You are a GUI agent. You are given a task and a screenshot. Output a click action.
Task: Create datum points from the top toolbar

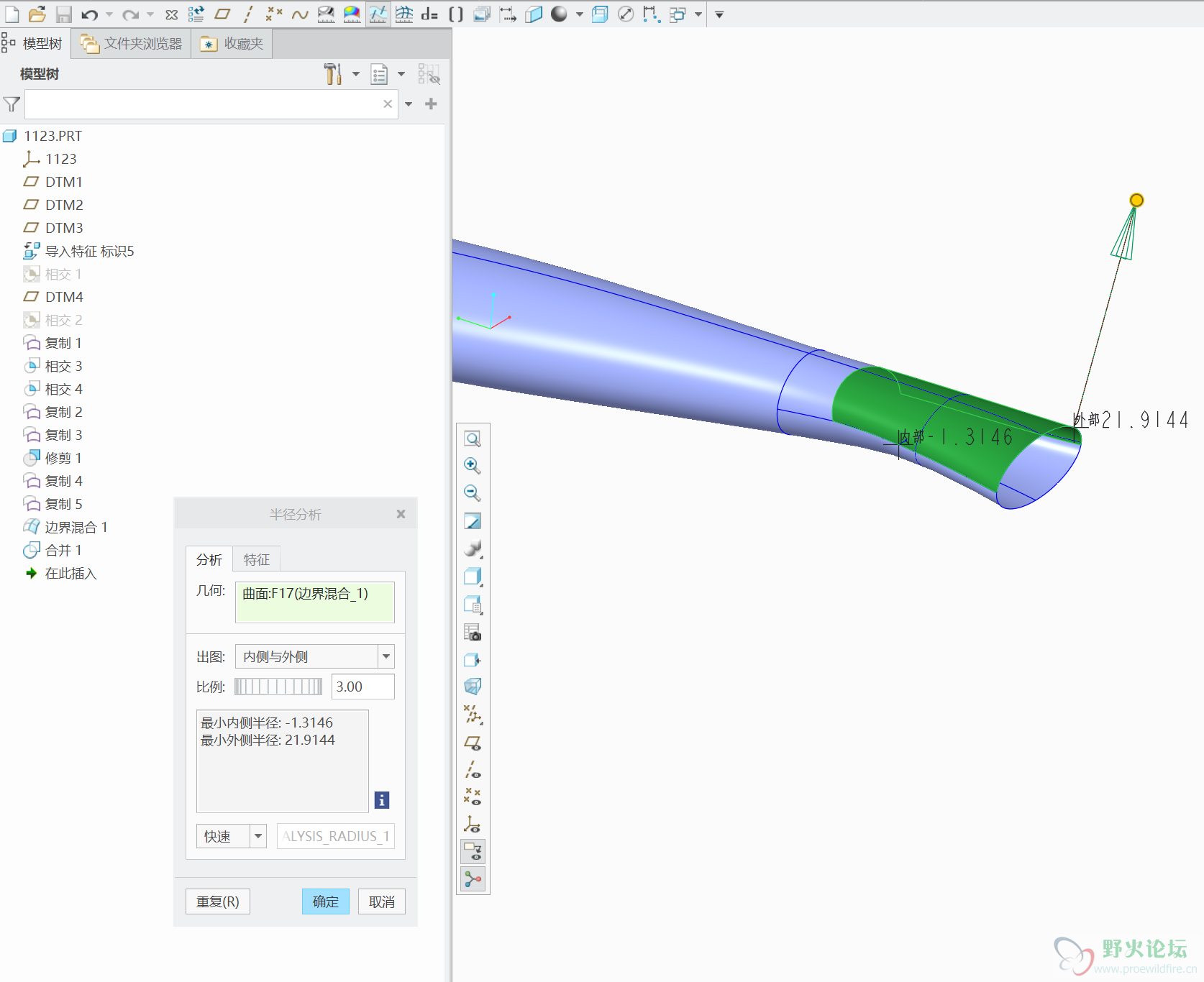273,14
